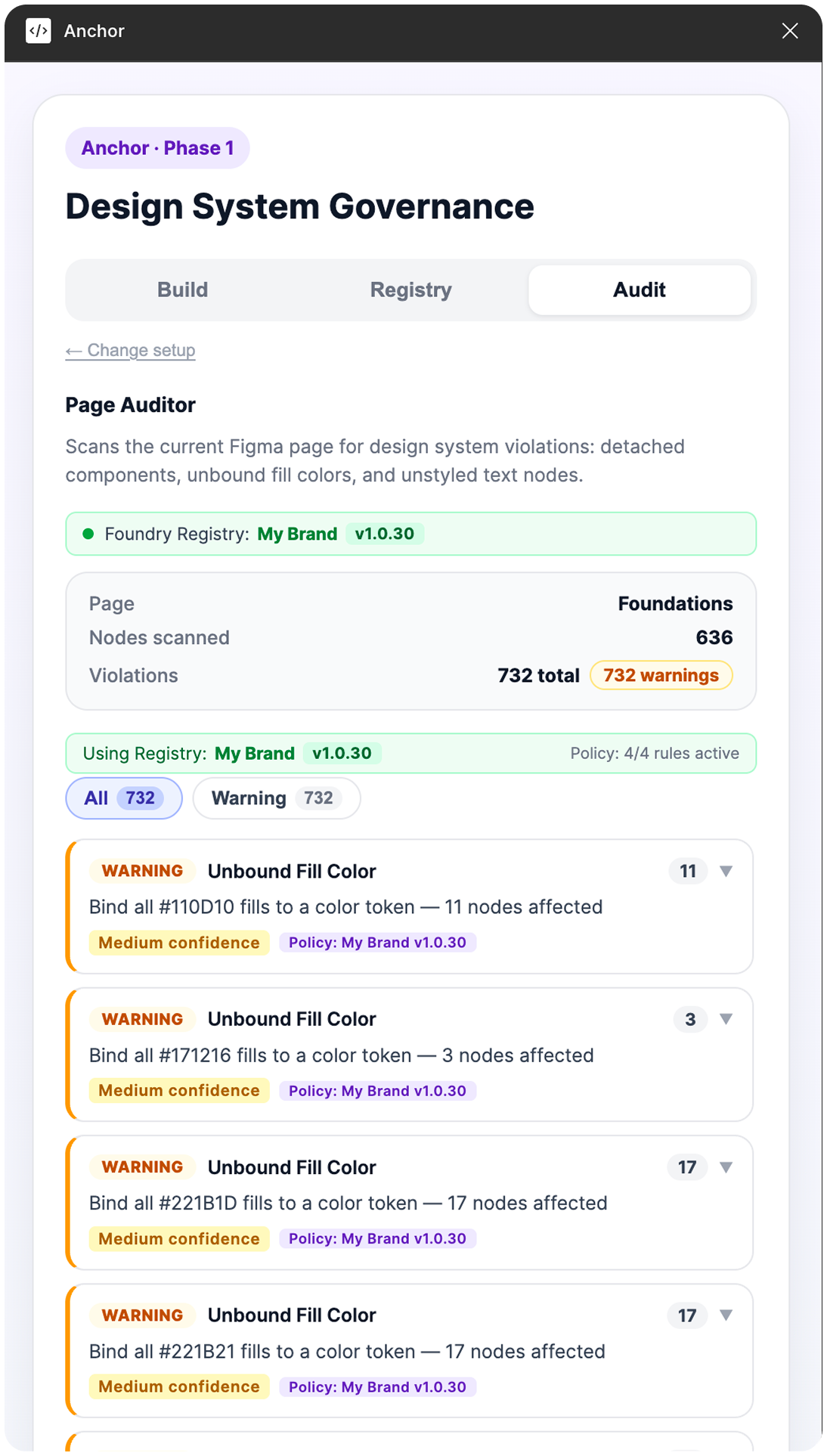The height and width of the screenshot is (1456, 827).
Task: Click 'Bind all #110D10 fills' description
Action: [x=346, y=907]
